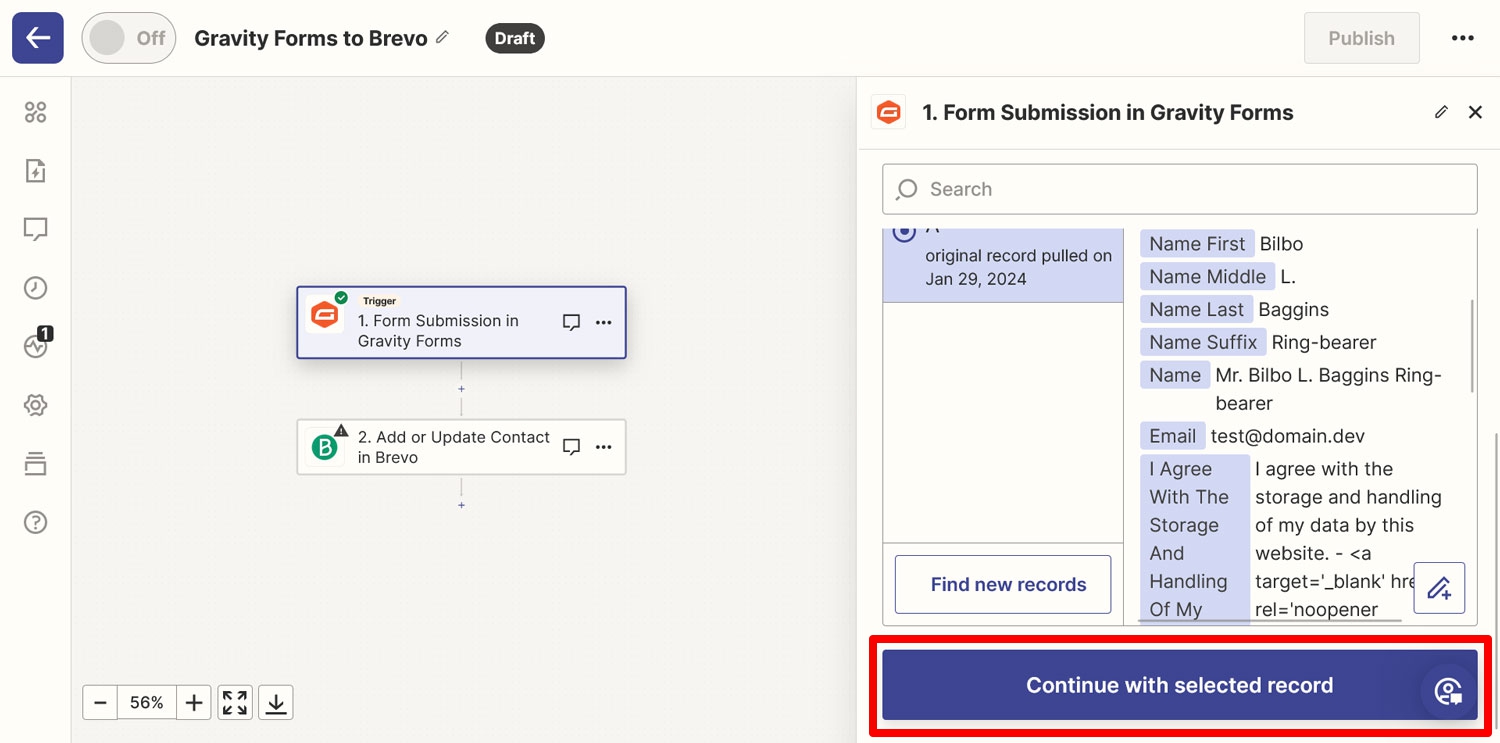1500x743 pixels.
Task: Click the Baggins last name value
Action: 1294,310
